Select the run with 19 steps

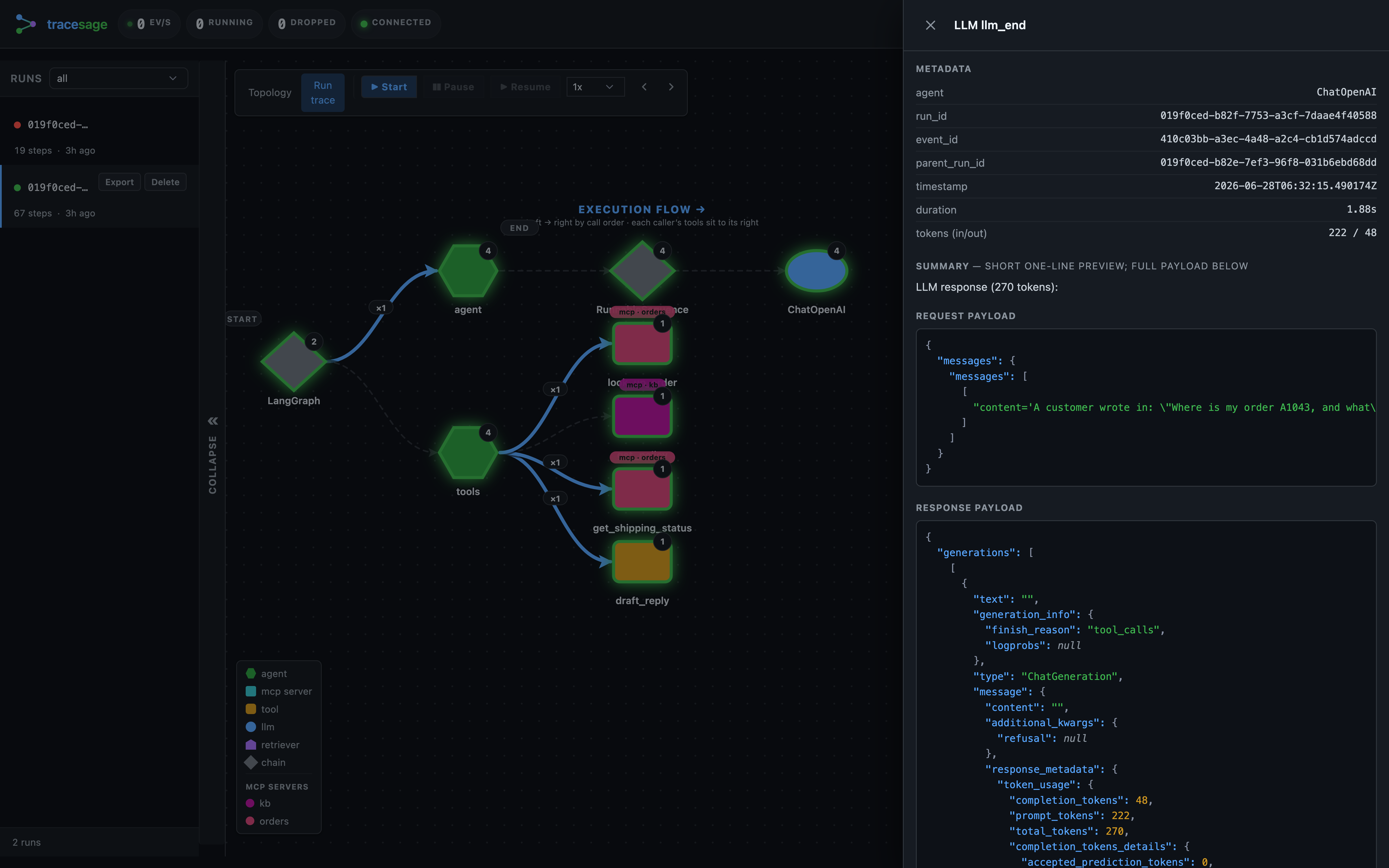pos(100,137)
